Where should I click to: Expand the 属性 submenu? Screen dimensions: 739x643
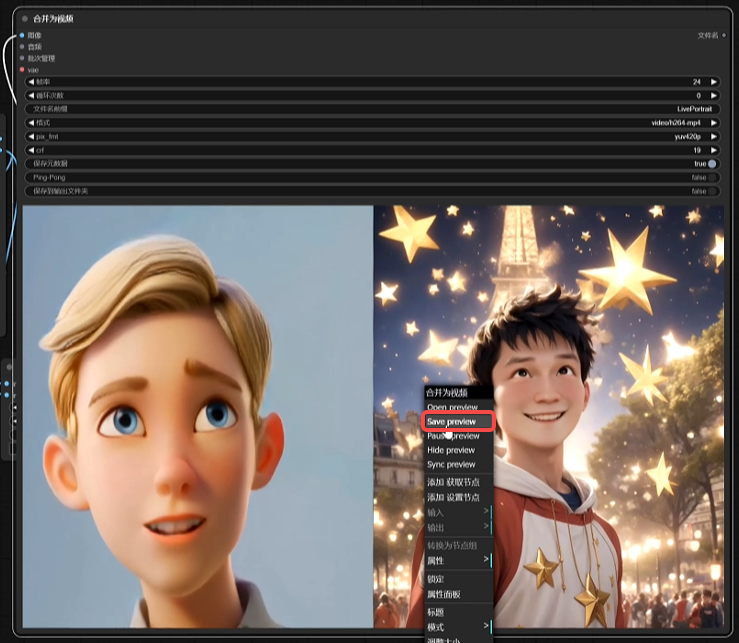459,561
